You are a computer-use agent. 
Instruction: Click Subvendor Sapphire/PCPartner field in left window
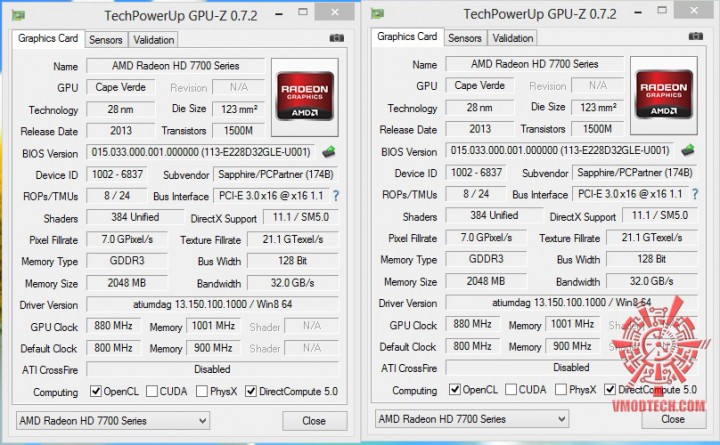click(276, 175)
